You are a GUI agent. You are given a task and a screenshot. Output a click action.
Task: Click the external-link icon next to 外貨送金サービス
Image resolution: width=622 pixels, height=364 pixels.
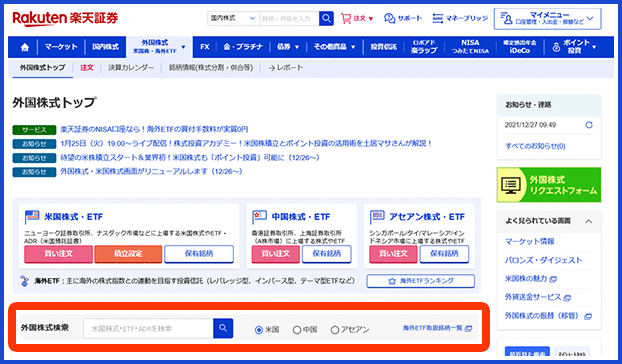coord(567,298)
